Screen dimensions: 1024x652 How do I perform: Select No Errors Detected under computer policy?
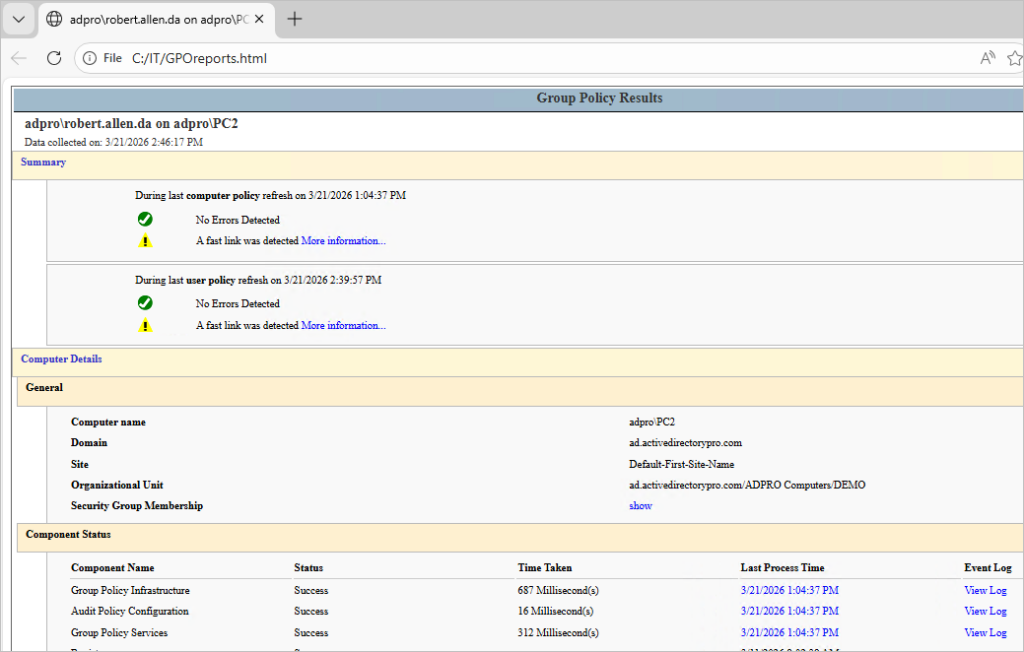(x=238, y=220)
